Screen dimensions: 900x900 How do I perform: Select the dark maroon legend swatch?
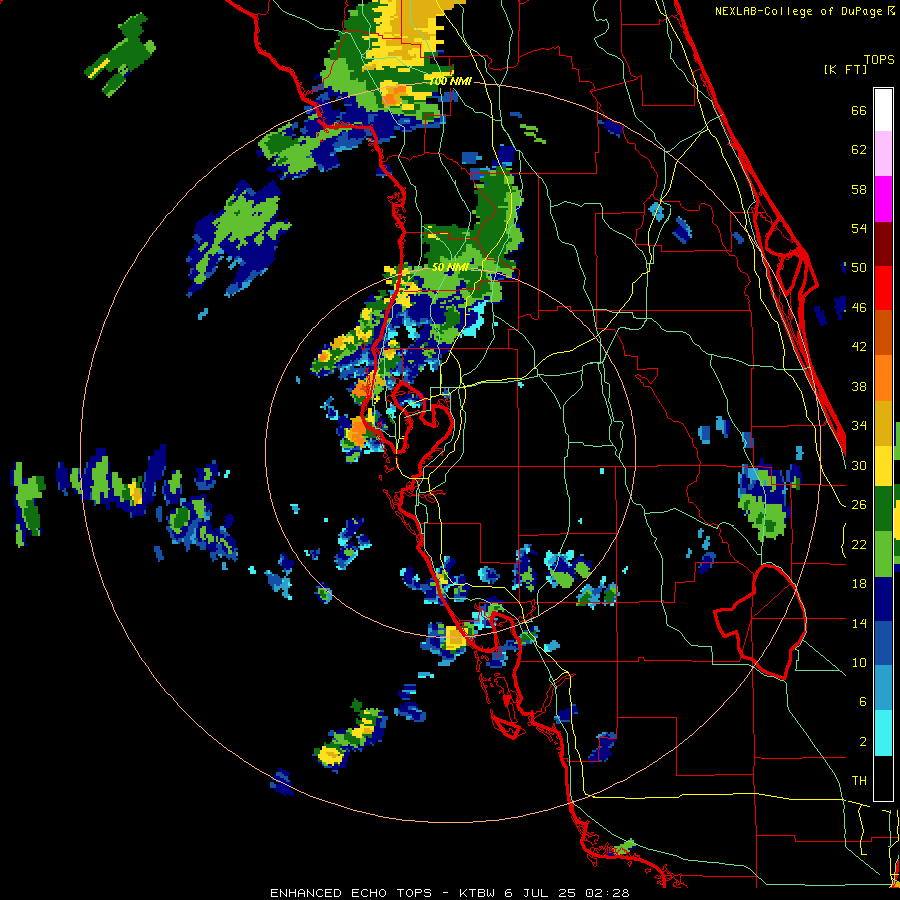pos(883,243)
